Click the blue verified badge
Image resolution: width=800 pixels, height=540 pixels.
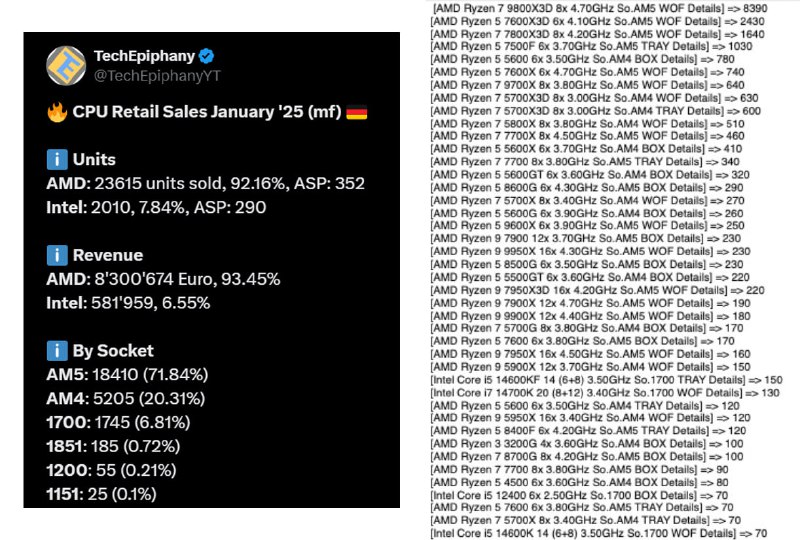(207, 56)
